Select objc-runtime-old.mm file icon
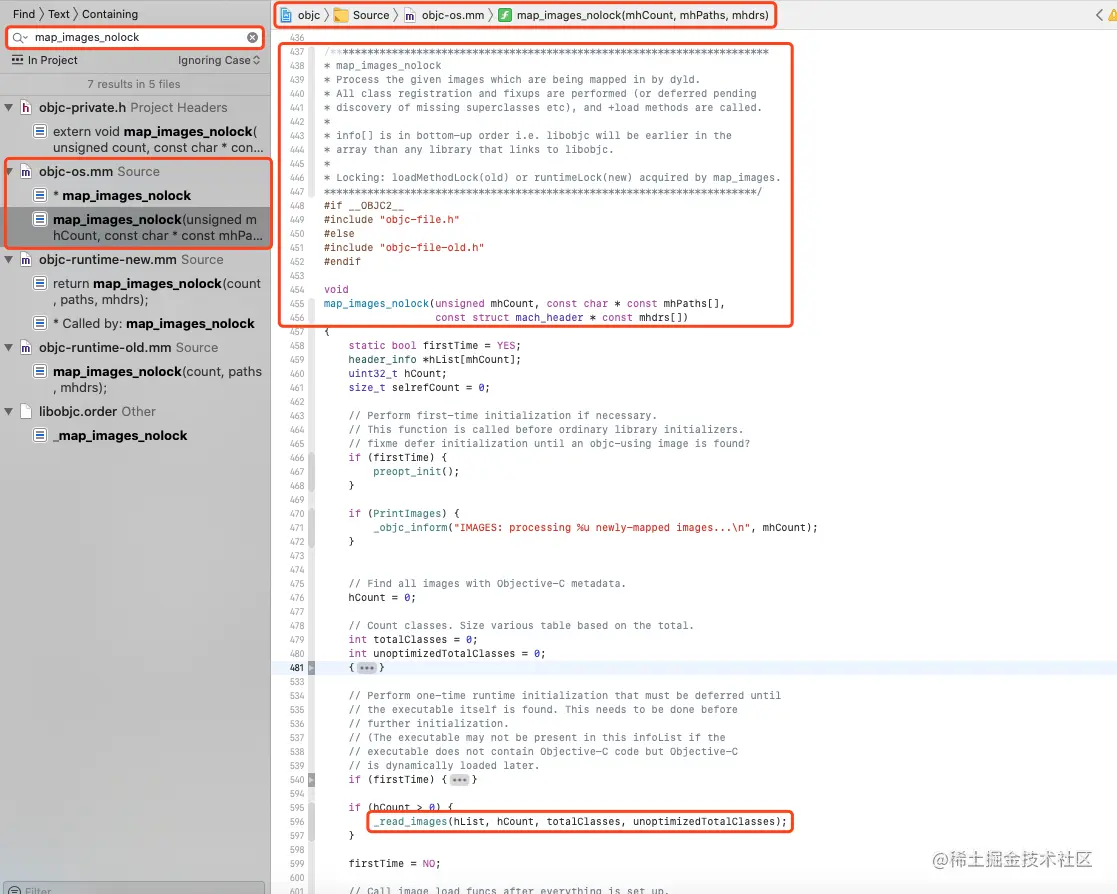The width and height of the screenshot is (1117, 894). click(x=26, y=348)
